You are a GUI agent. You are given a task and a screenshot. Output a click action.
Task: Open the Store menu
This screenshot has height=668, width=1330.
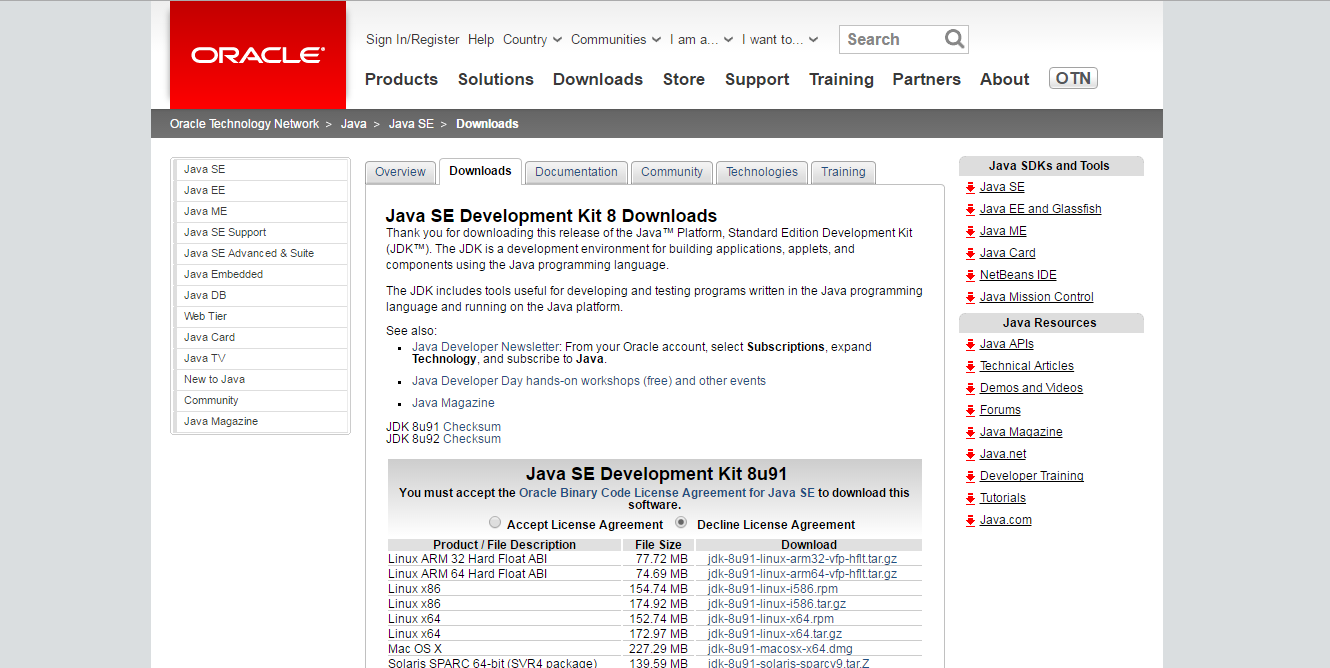point(684,79)
